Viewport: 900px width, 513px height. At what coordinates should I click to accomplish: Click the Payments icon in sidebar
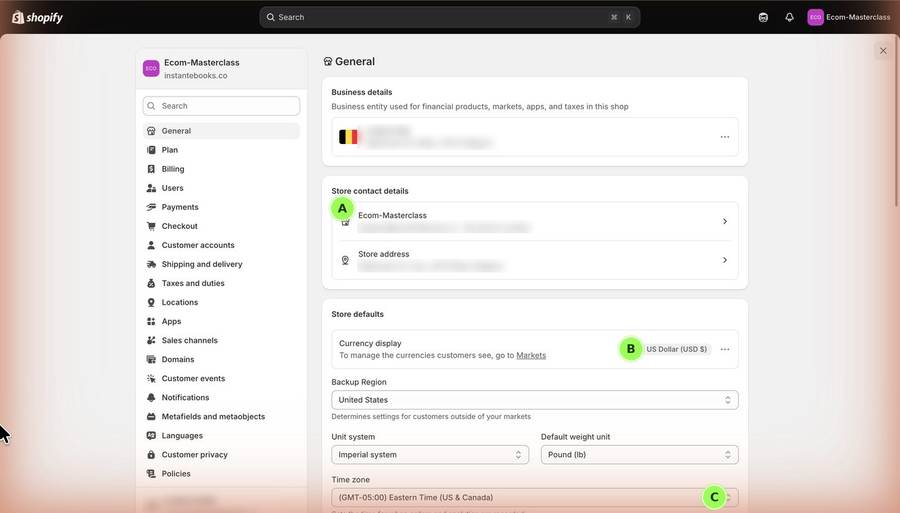[x=151, y=207]
